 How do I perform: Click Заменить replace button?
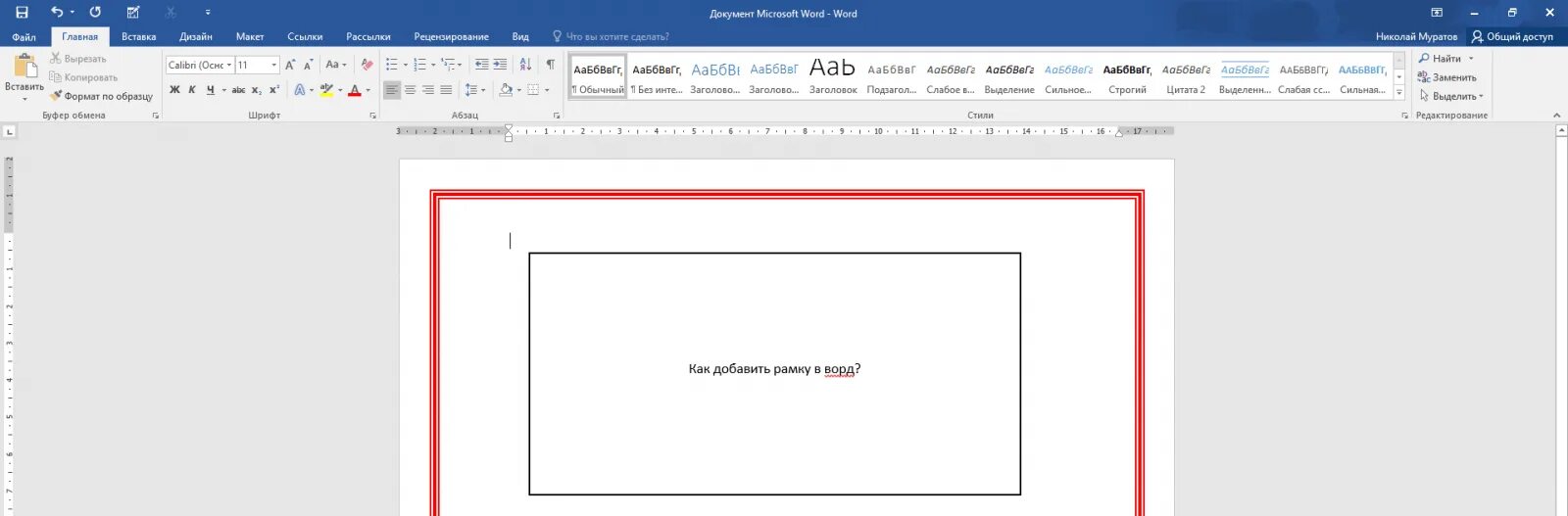pyautogui.click(x=1446, y=77)
